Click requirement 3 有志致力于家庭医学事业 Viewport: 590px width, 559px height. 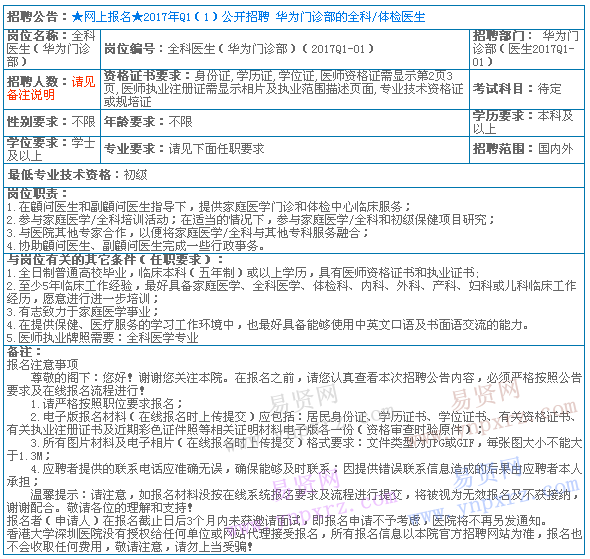[x=83, y=312]
